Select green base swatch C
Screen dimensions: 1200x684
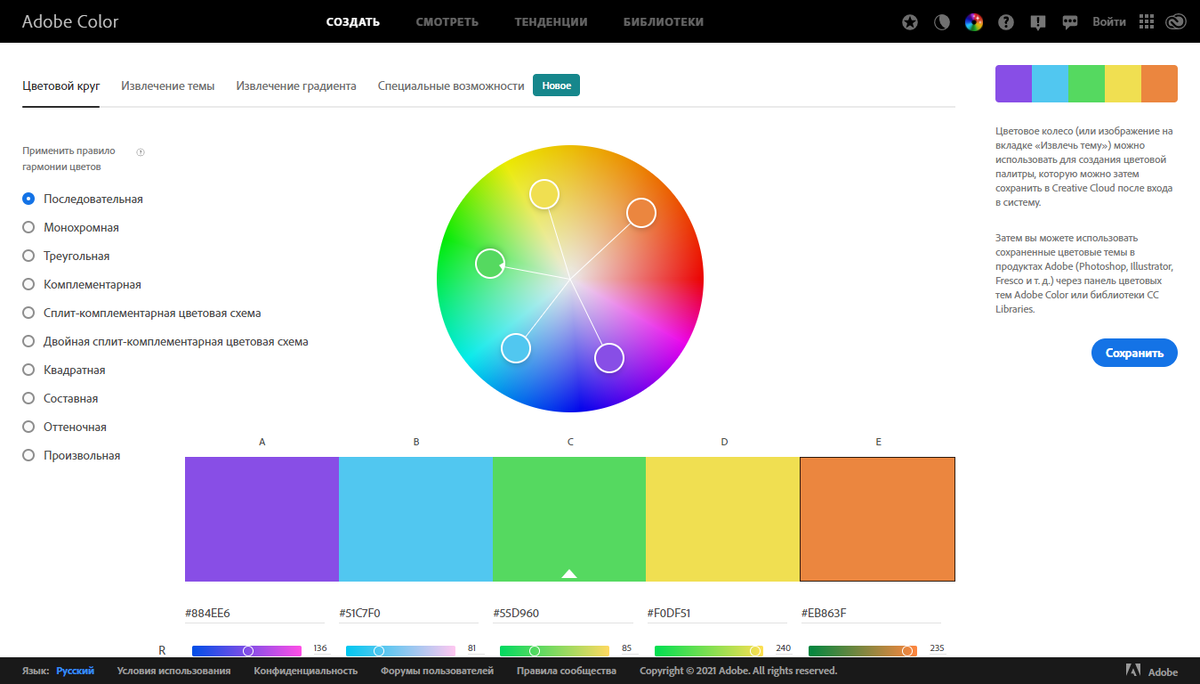(x=569, y=519)
